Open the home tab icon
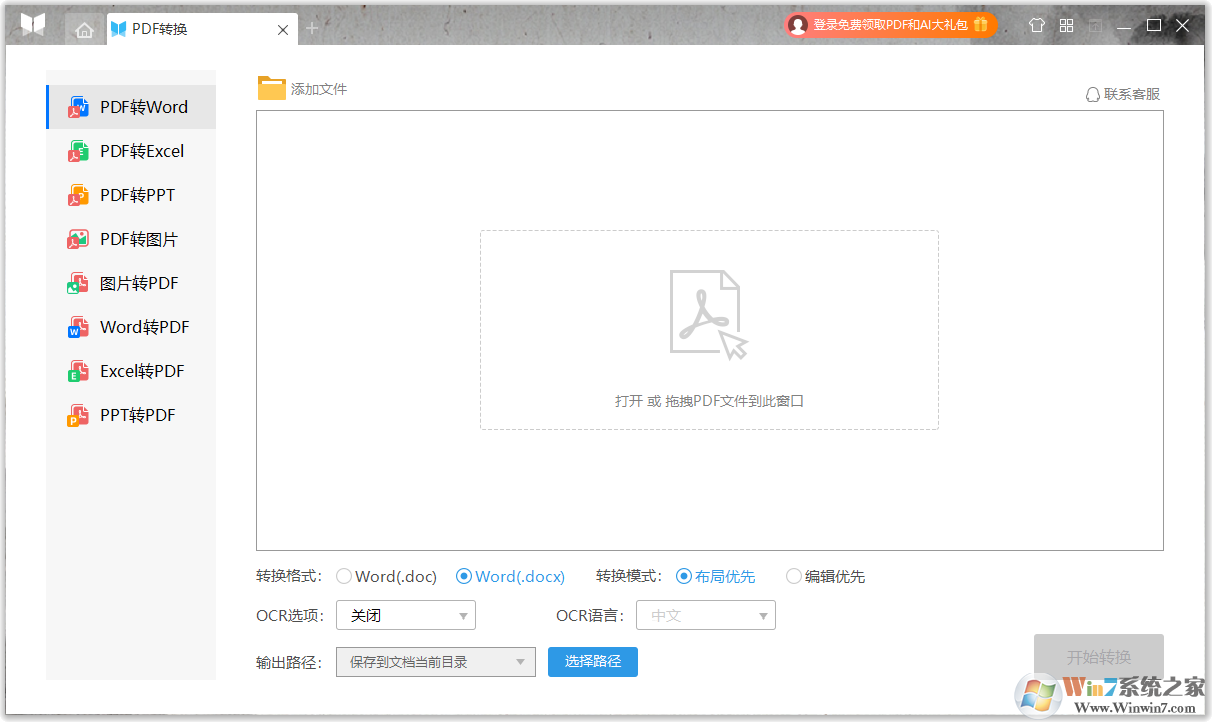Screen dimensions: 1212x722 coord(84,30)
